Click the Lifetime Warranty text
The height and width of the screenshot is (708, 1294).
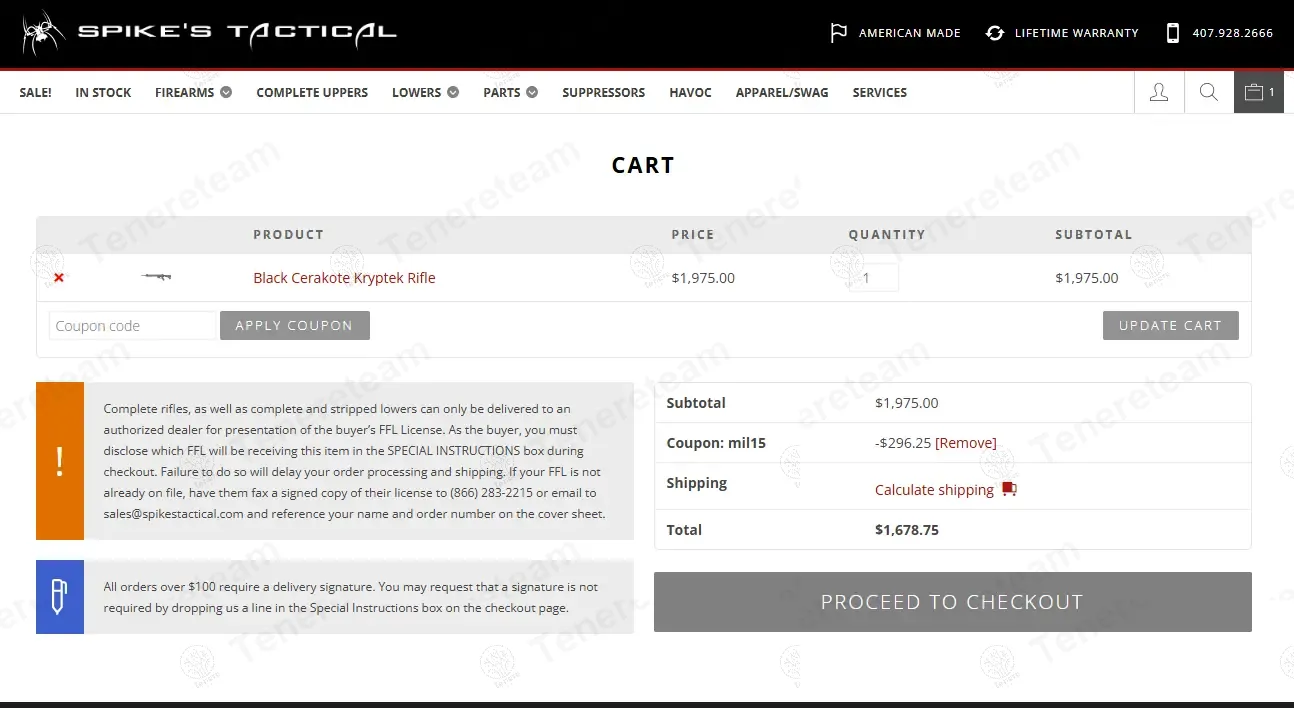[1077, 33]
